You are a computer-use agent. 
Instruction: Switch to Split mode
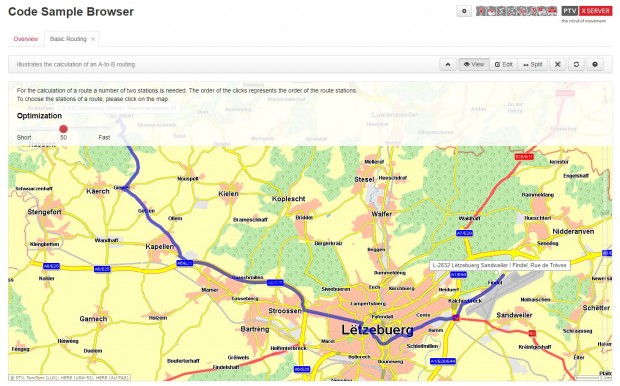(533, 64)
